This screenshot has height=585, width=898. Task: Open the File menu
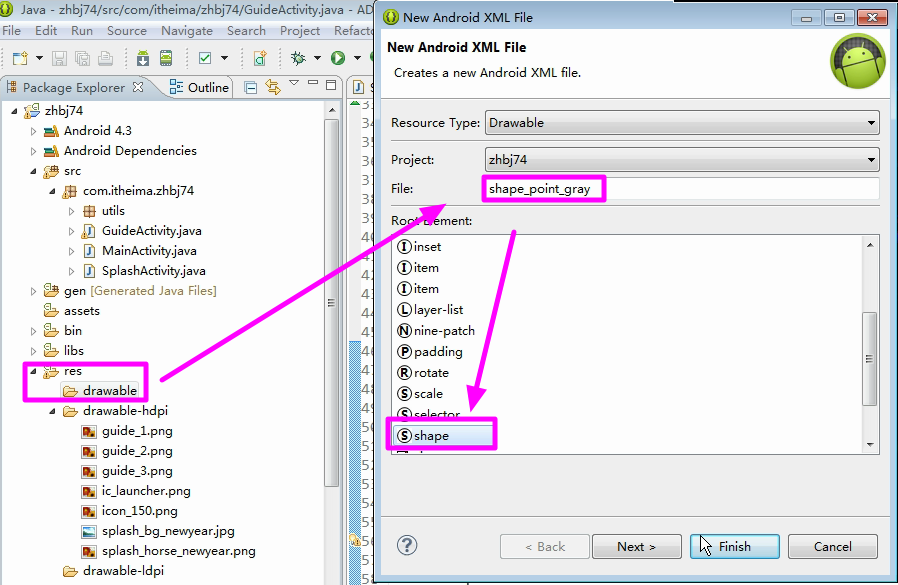coord(11,31)
